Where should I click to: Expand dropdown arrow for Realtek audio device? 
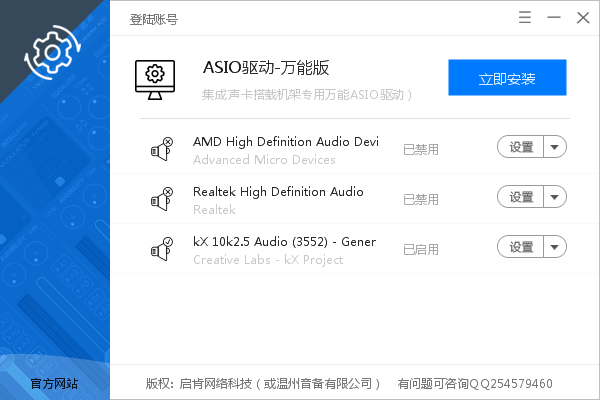tap(556, 197)
